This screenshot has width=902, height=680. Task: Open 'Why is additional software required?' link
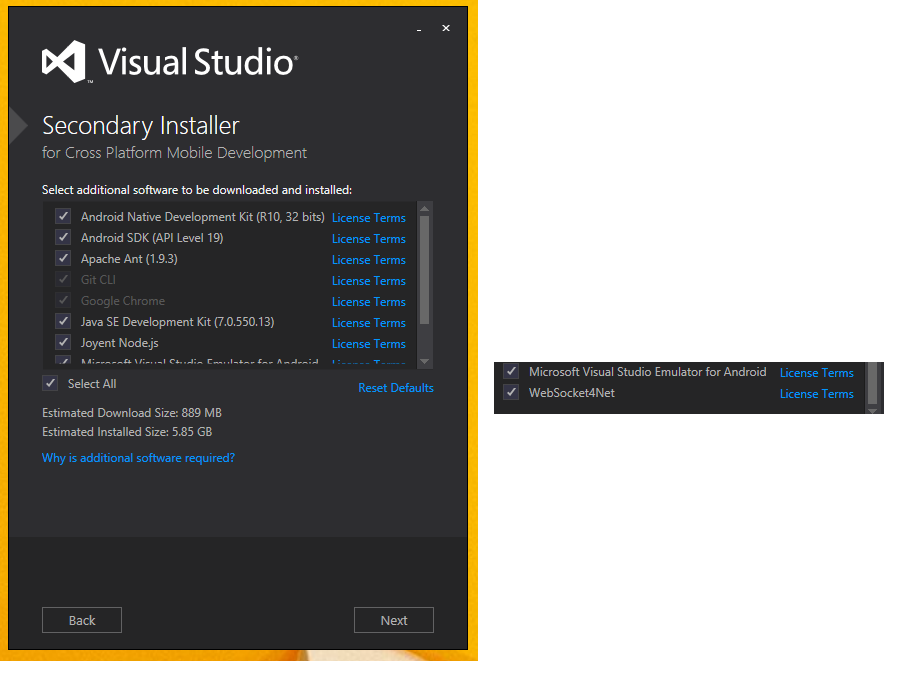coord(138,458)
